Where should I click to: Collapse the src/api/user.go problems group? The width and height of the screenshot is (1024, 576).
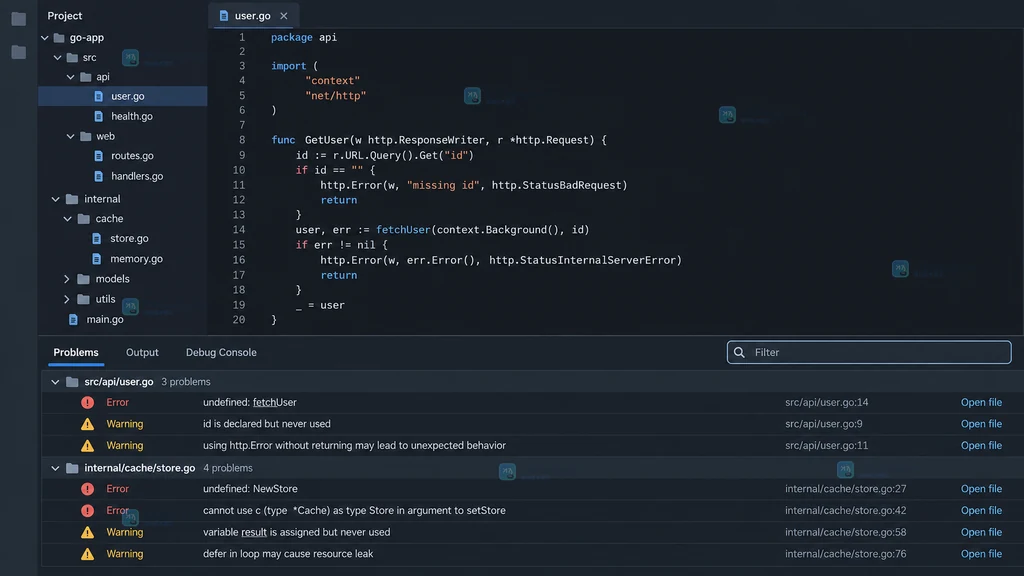click(x=55, y=382)
